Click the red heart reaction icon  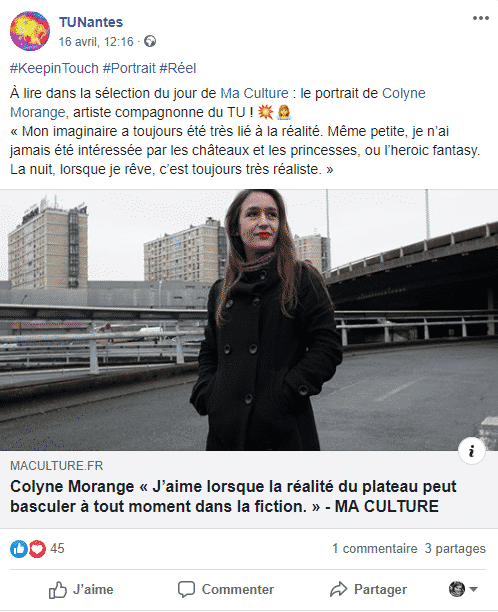(x=37, y=549)
